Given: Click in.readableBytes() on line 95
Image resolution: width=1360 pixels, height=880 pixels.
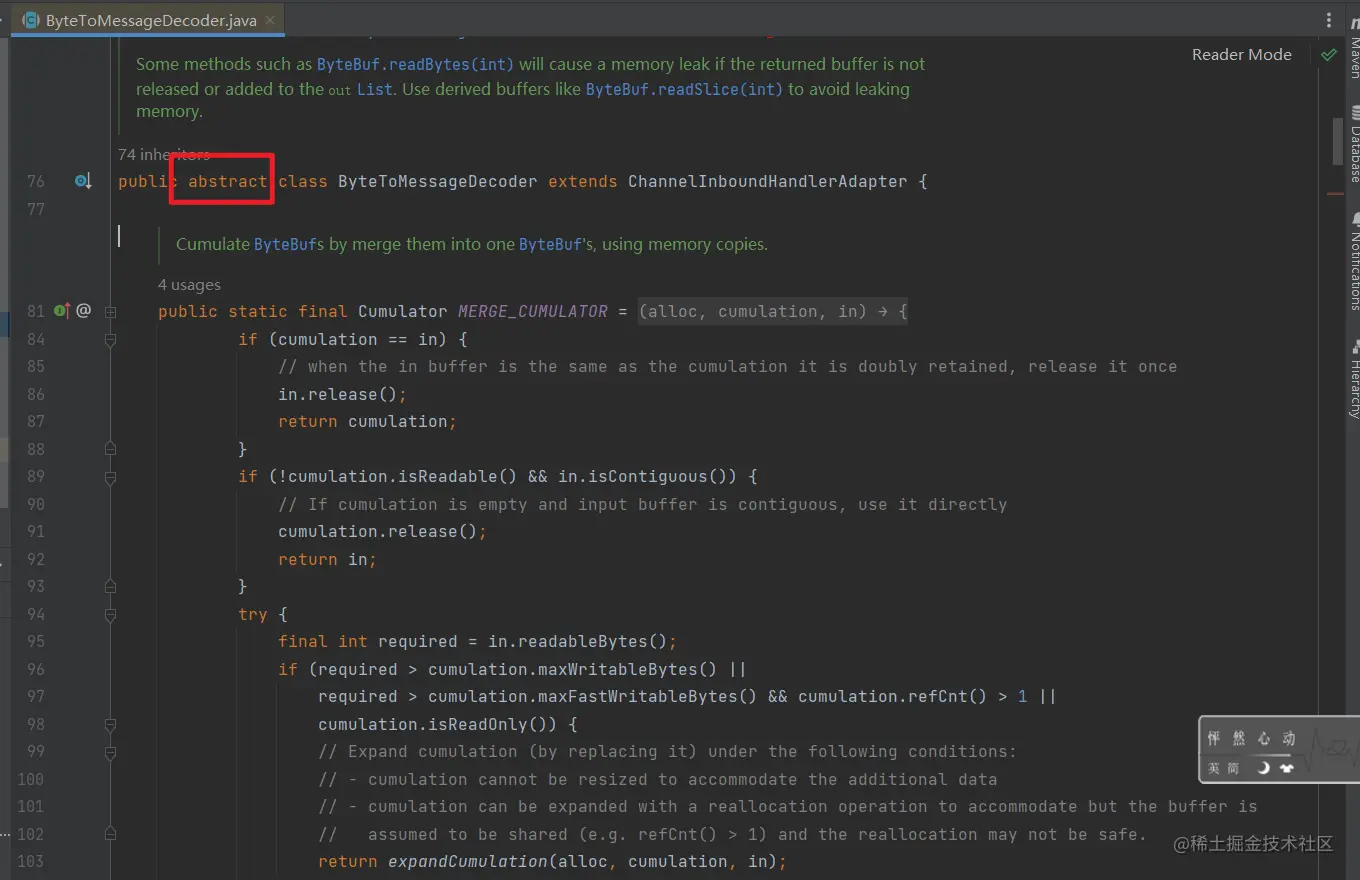Looking at the screenshot, I should (578, 641).
